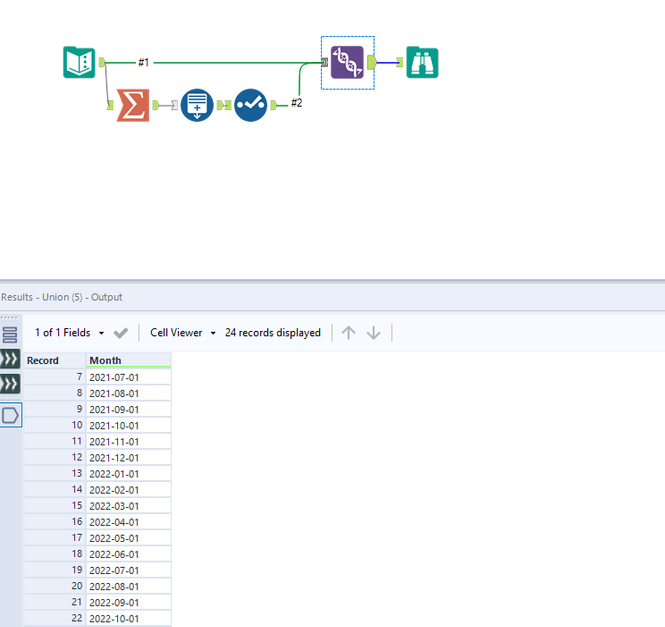Select record row number 20
The width and height of the screenshot is (665, 627).
[x=55, y=587]
